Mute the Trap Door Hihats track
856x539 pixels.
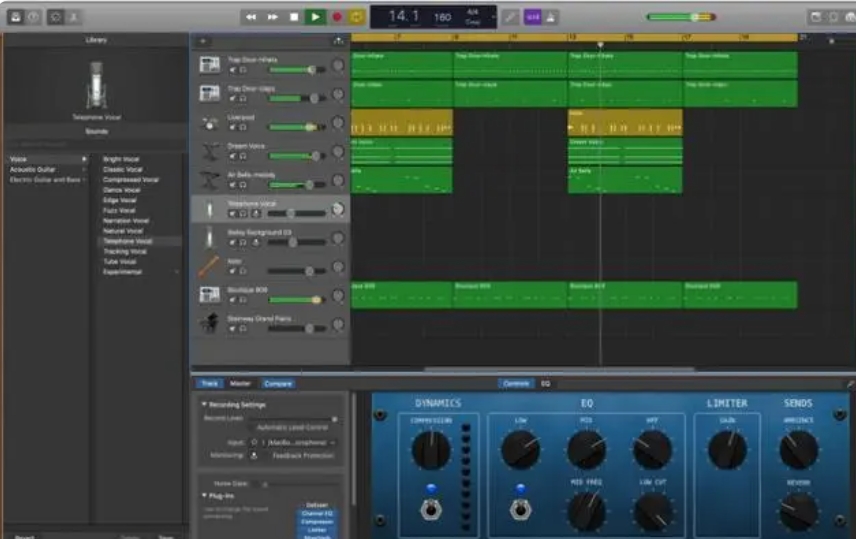tap(233, 70)
